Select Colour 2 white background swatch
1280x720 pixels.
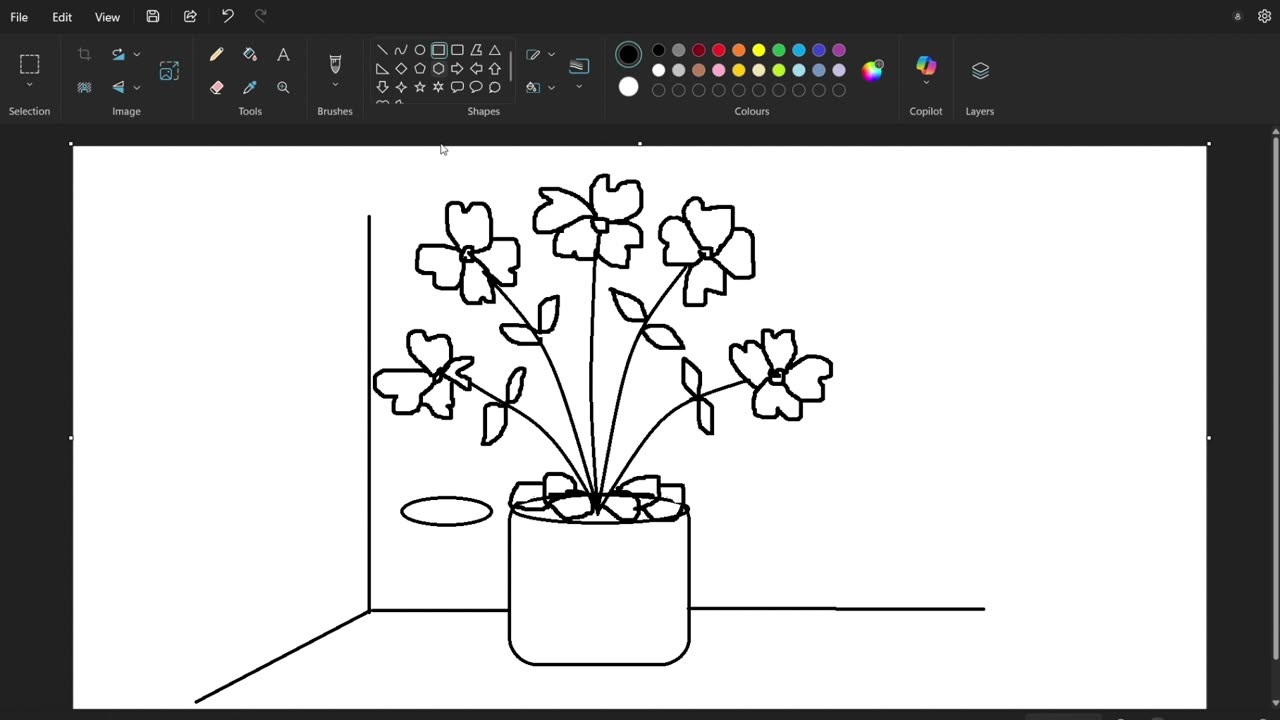[x=628, y=87]
